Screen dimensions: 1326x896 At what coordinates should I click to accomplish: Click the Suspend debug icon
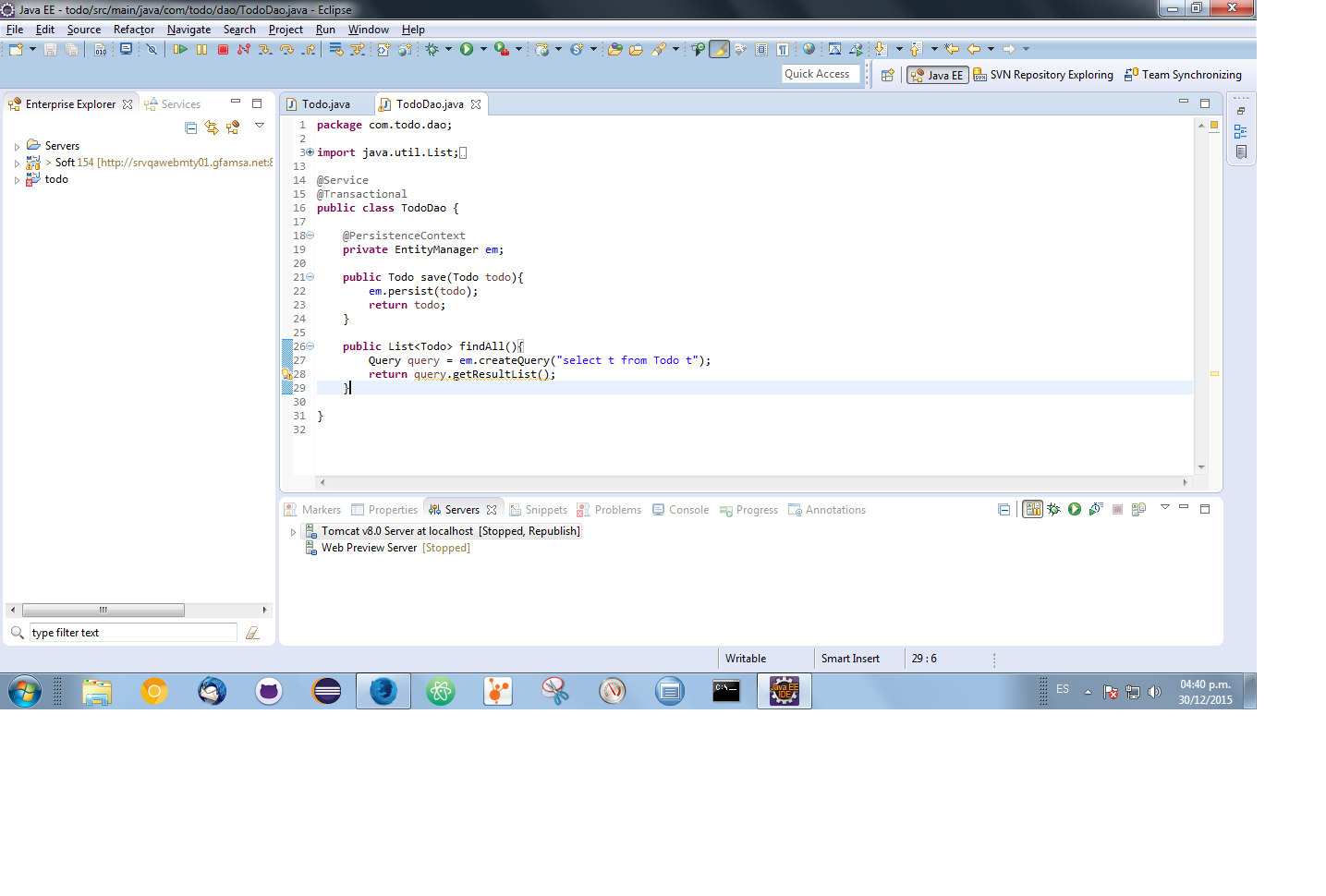tap(201, 49)
